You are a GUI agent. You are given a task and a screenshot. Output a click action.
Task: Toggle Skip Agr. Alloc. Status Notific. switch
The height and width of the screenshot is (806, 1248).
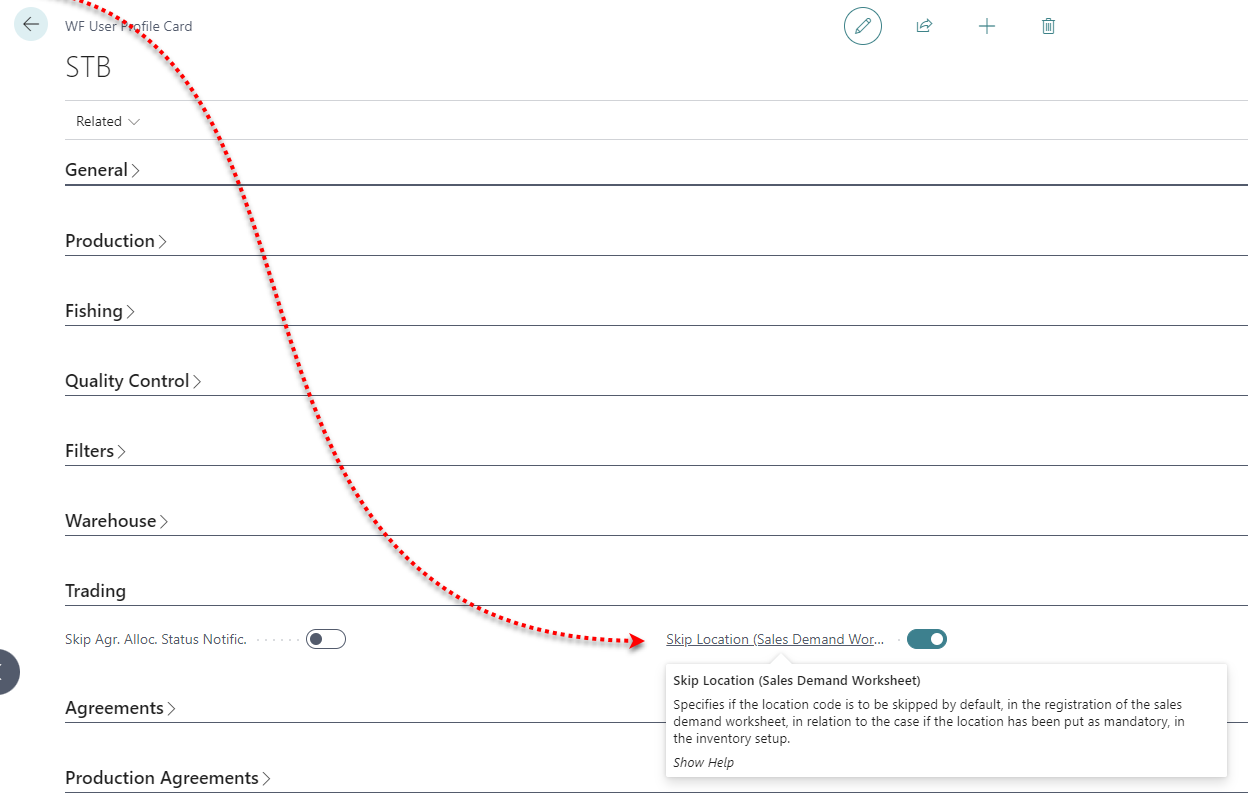326,639
